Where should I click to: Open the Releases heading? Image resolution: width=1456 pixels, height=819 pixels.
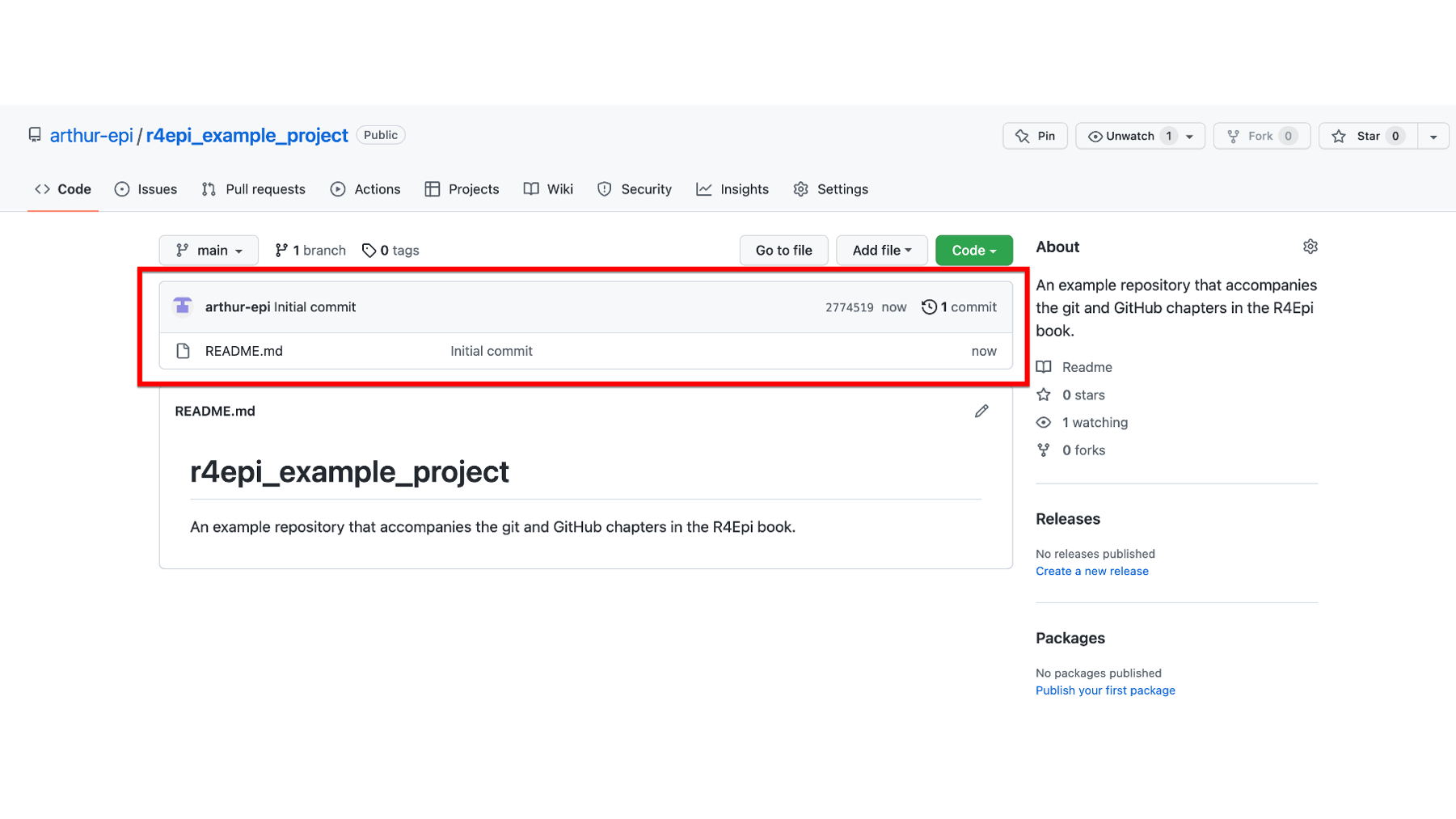(1068, 519)
